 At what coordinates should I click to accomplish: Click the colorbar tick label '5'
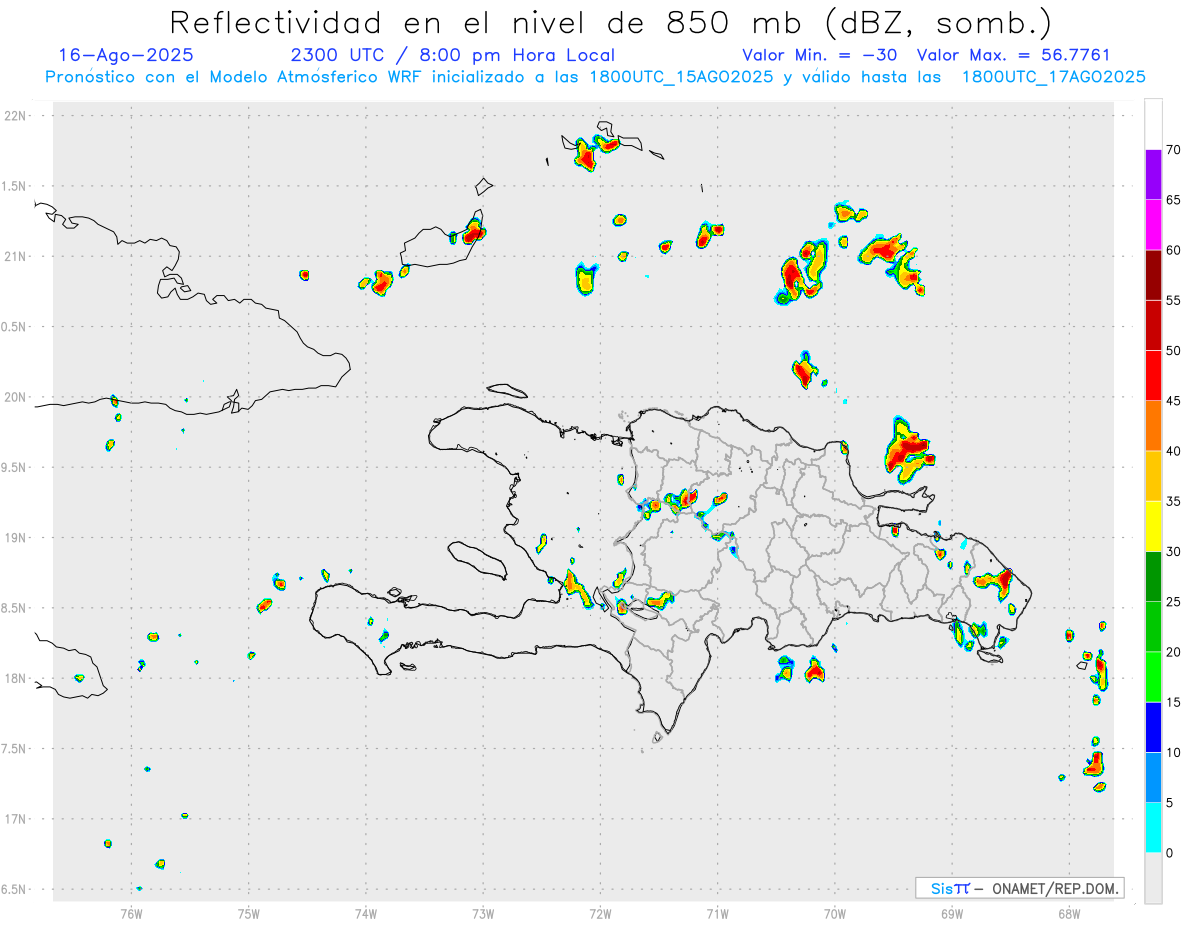1170,803
